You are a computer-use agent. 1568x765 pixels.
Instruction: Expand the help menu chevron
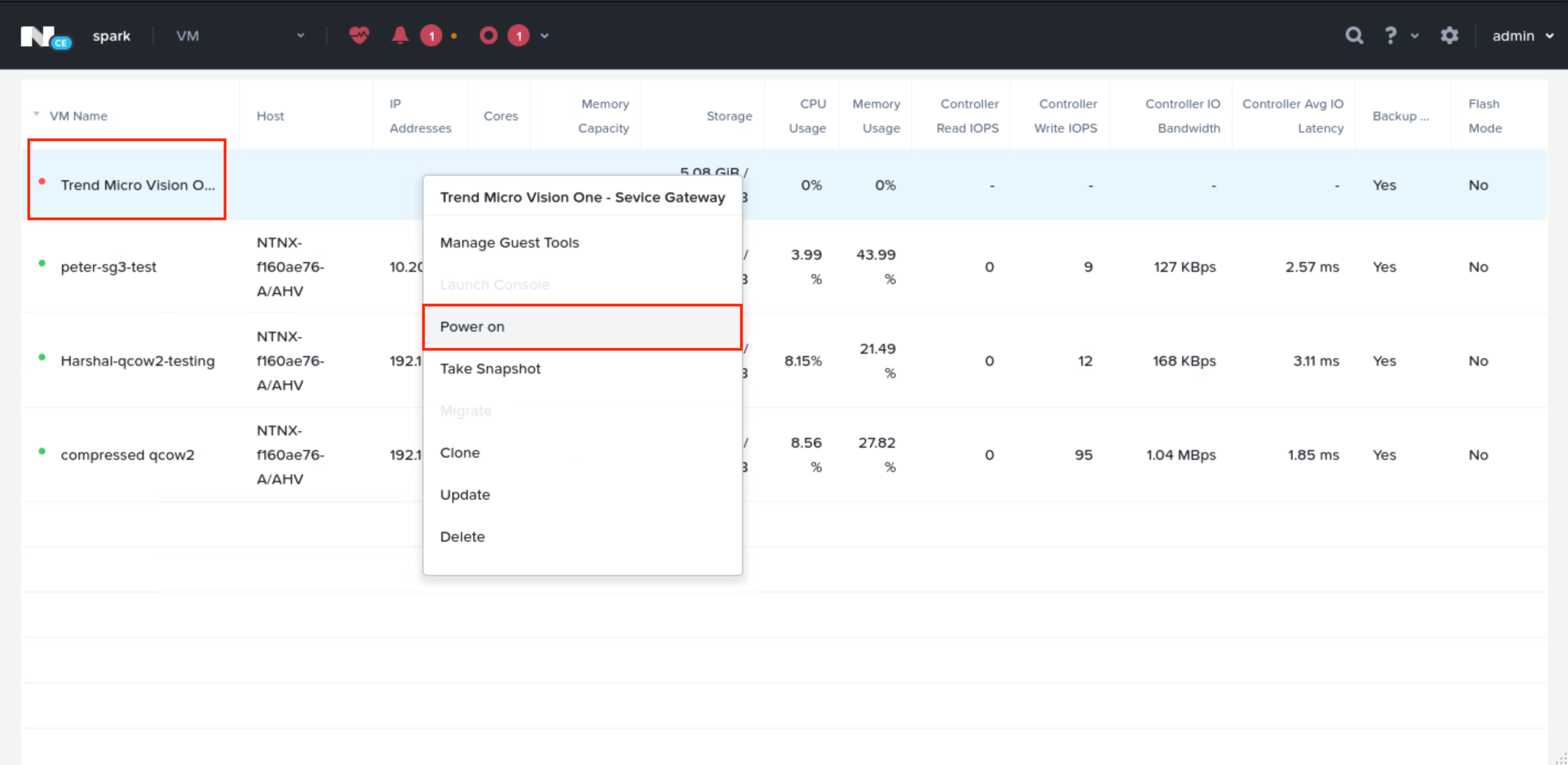pyautogui.click(x=1415, y=36)
